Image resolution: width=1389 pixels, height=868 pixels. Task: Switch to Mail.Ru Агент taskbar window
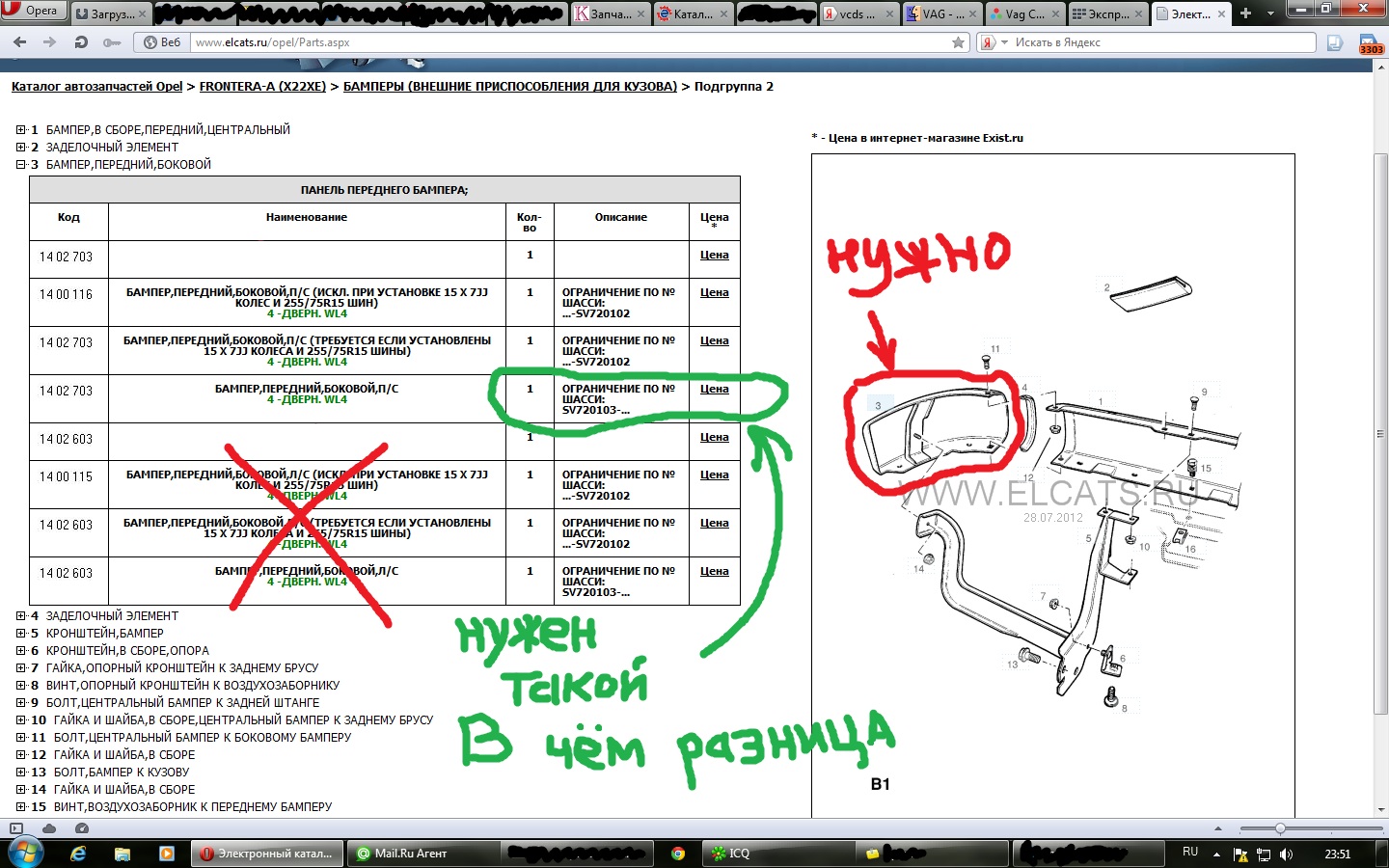pos(422,854)
